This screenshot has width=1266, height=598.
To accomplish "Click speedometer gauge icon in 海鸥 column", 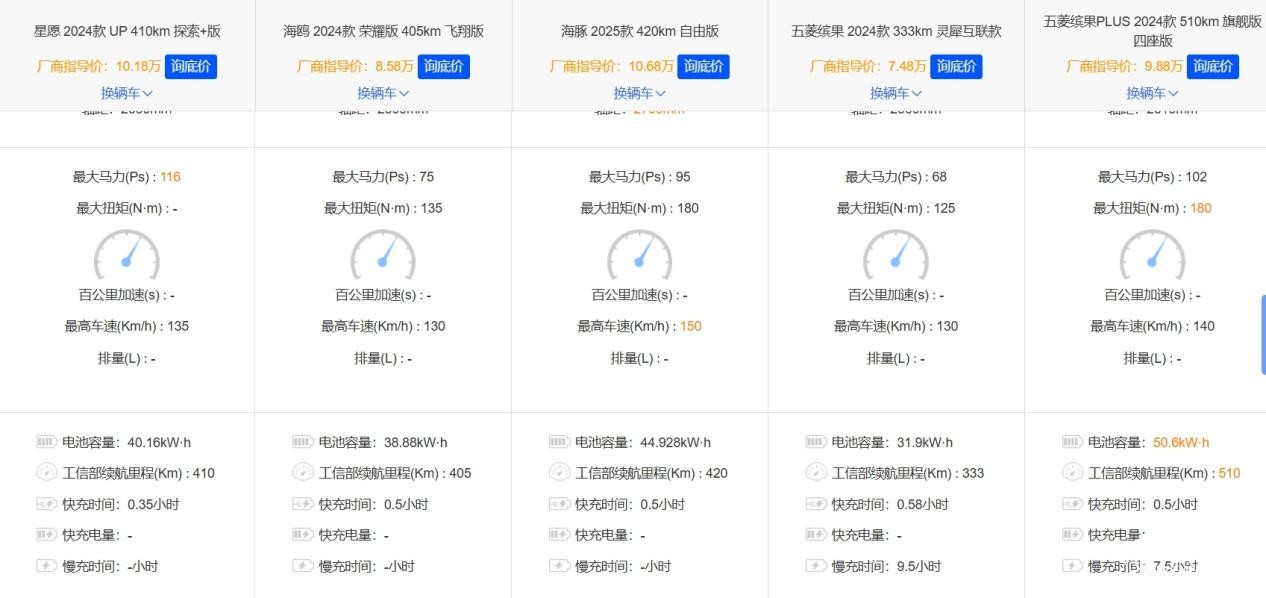I will click(383, 255).
